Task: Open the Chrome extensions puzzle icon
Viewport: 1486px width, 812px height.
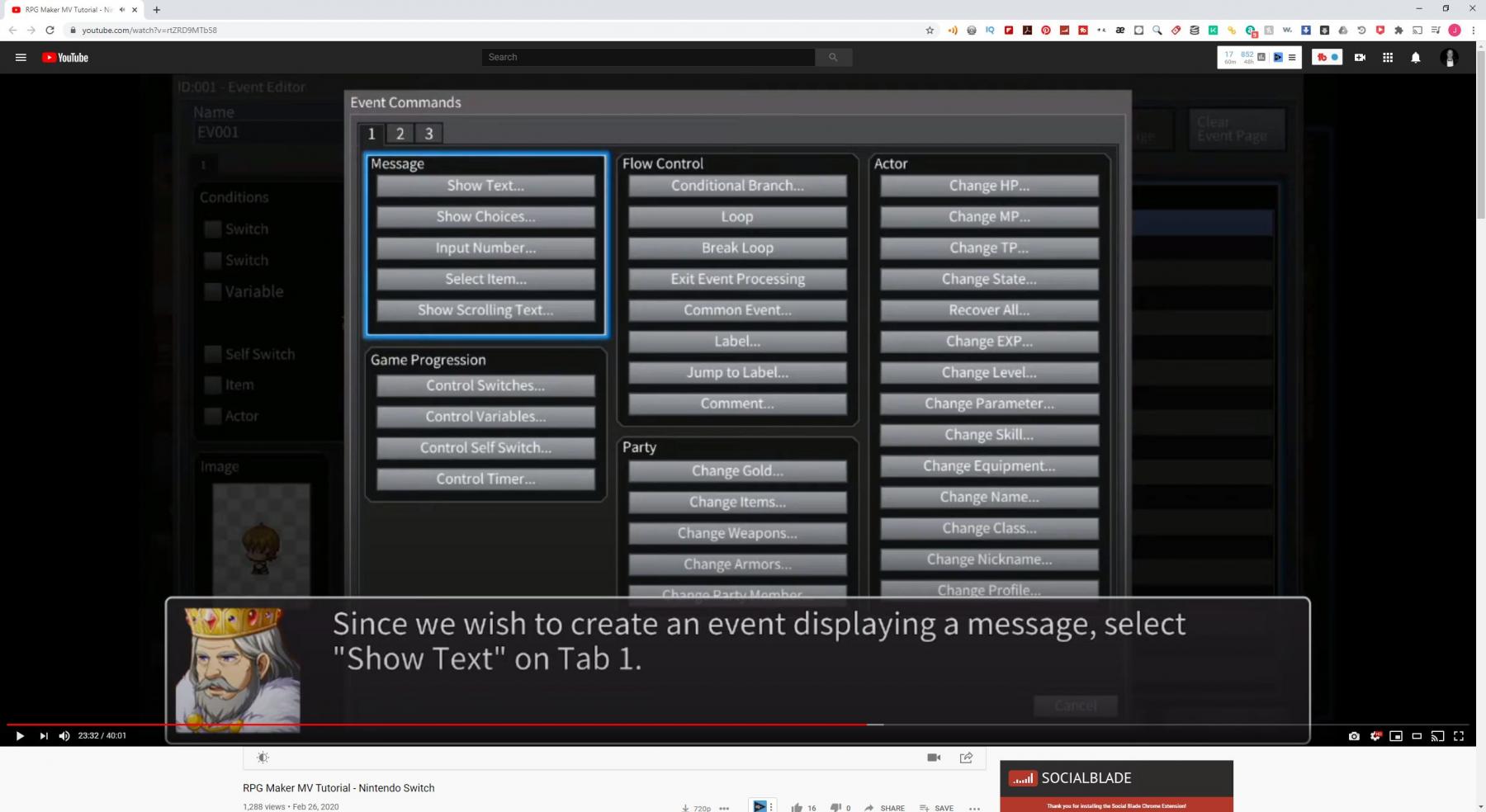Action: [x=1398, y=30]
